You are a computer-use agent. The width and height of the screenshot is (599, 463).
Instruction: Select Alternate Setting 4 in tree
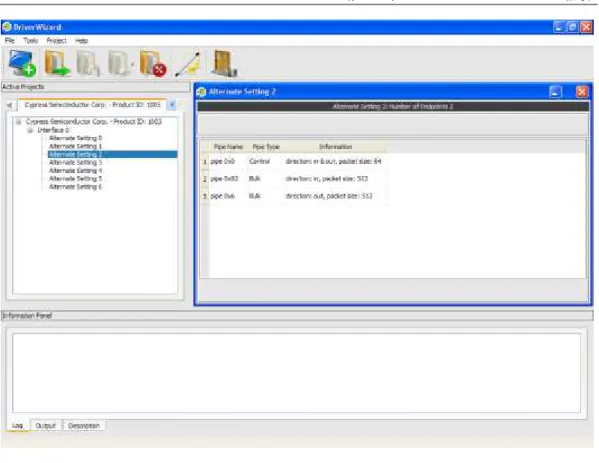(76, 170)
